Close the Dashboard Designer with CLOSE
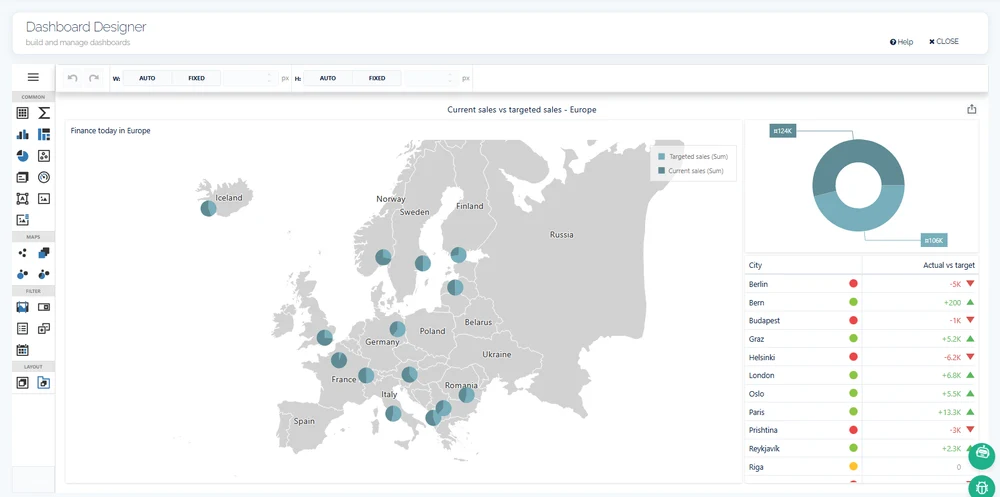The width and height of the screenshot is (1000, 497). tap(943, 41)
